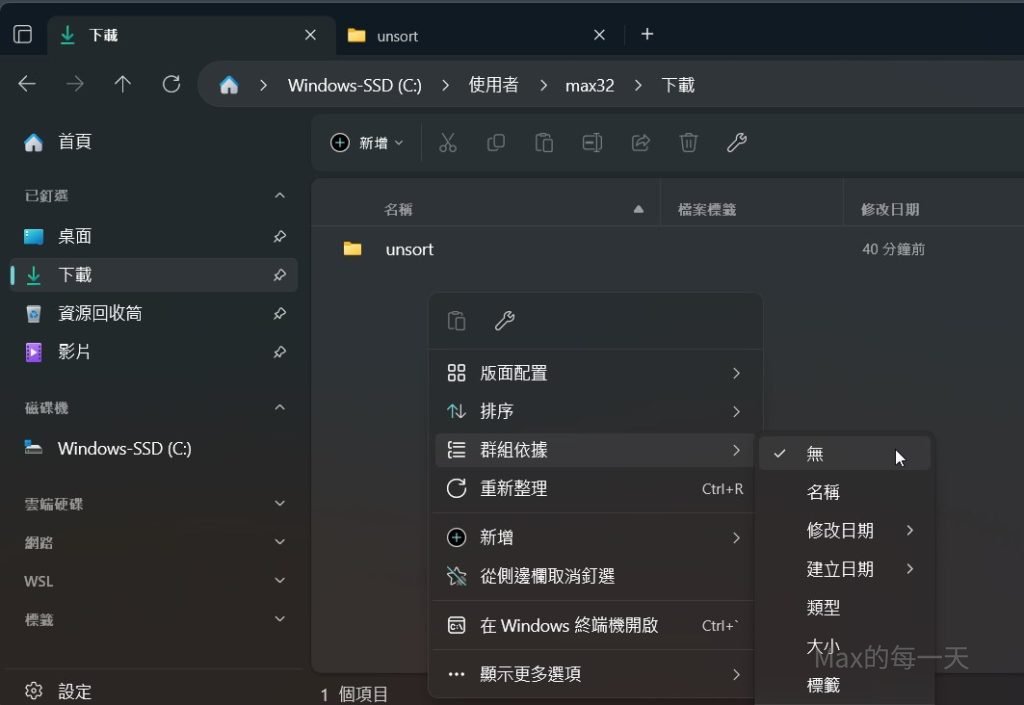
Task: Open the 新增 dropdown in toolbar
Action: click(x=367, y=143)
